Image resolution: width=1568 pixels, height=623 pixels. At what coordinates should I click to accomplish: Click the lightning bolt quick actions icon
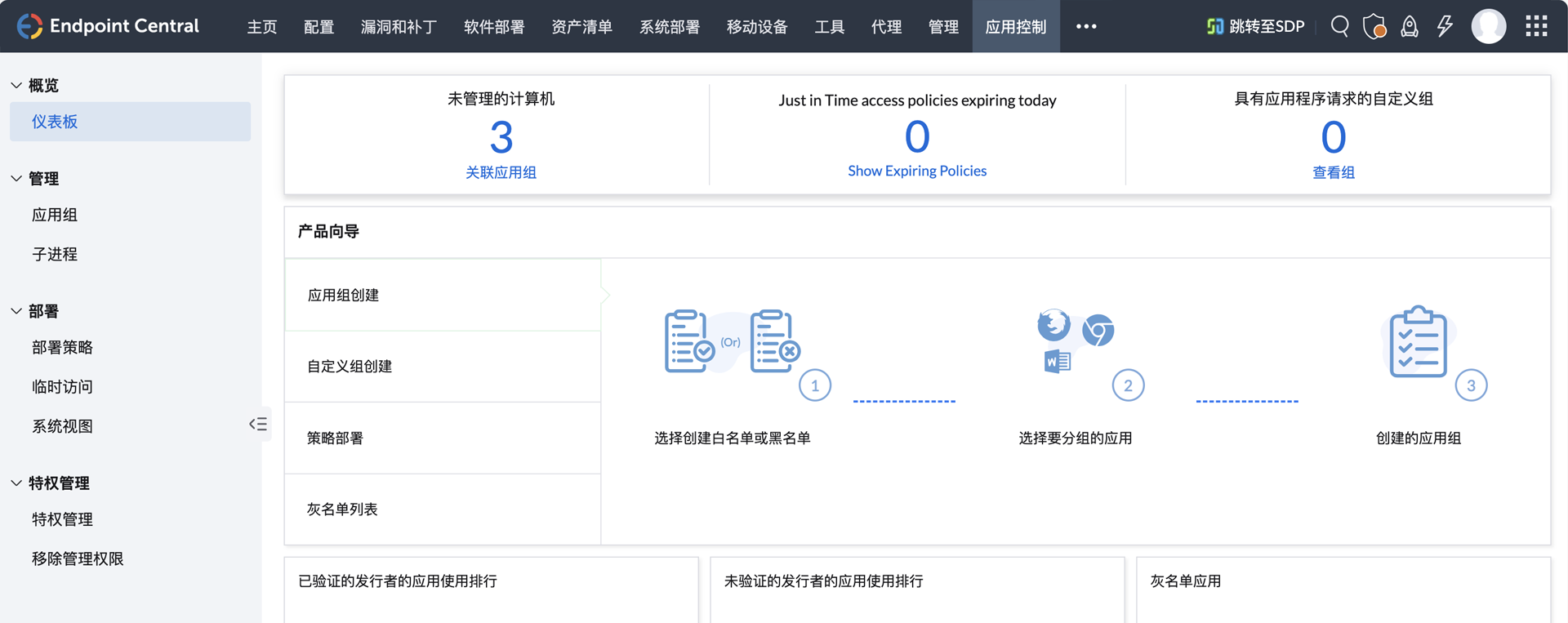[x=1445, y=26]
